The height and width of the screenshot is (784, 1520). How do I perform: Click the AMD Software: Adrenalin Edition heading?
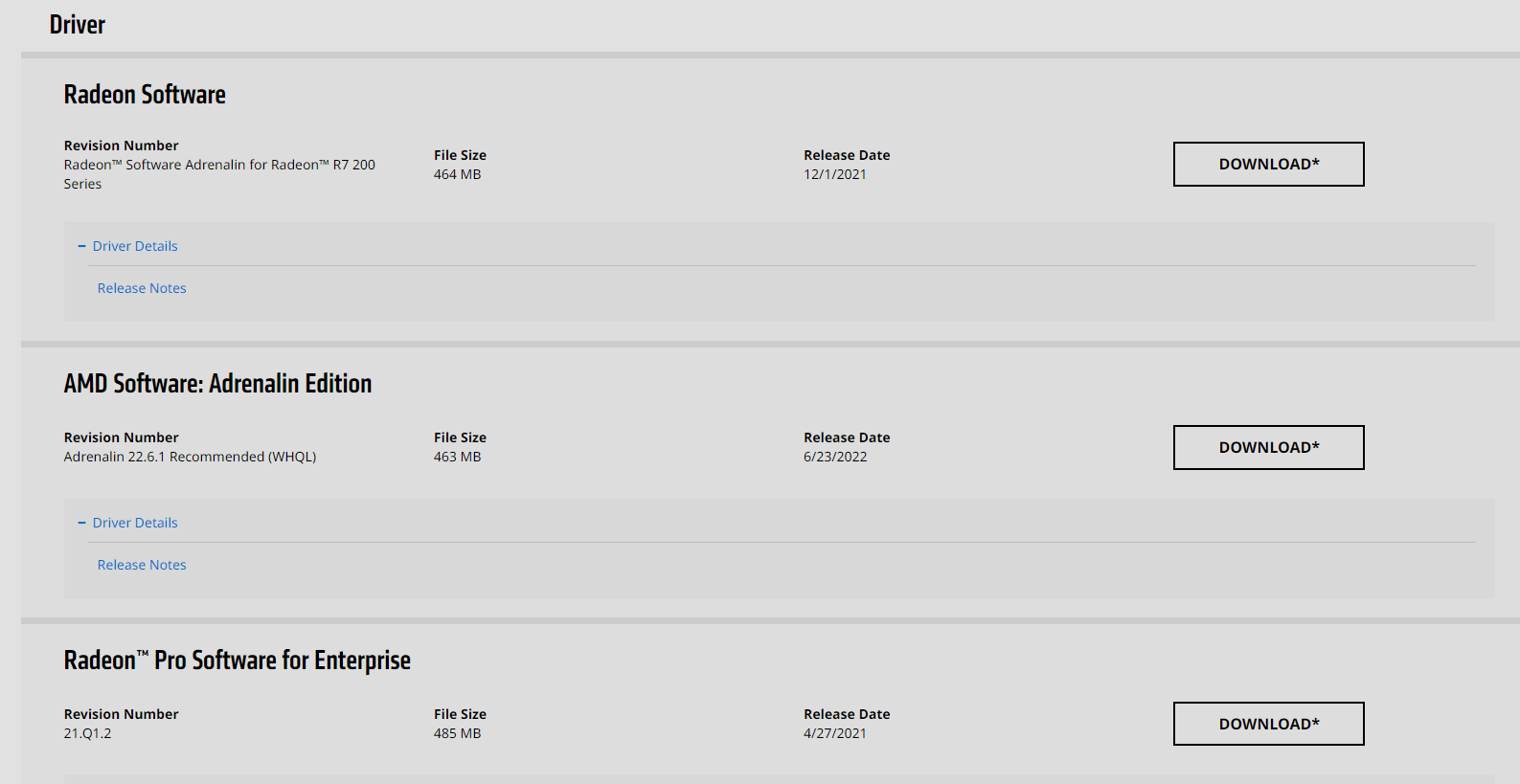point(217,384)
